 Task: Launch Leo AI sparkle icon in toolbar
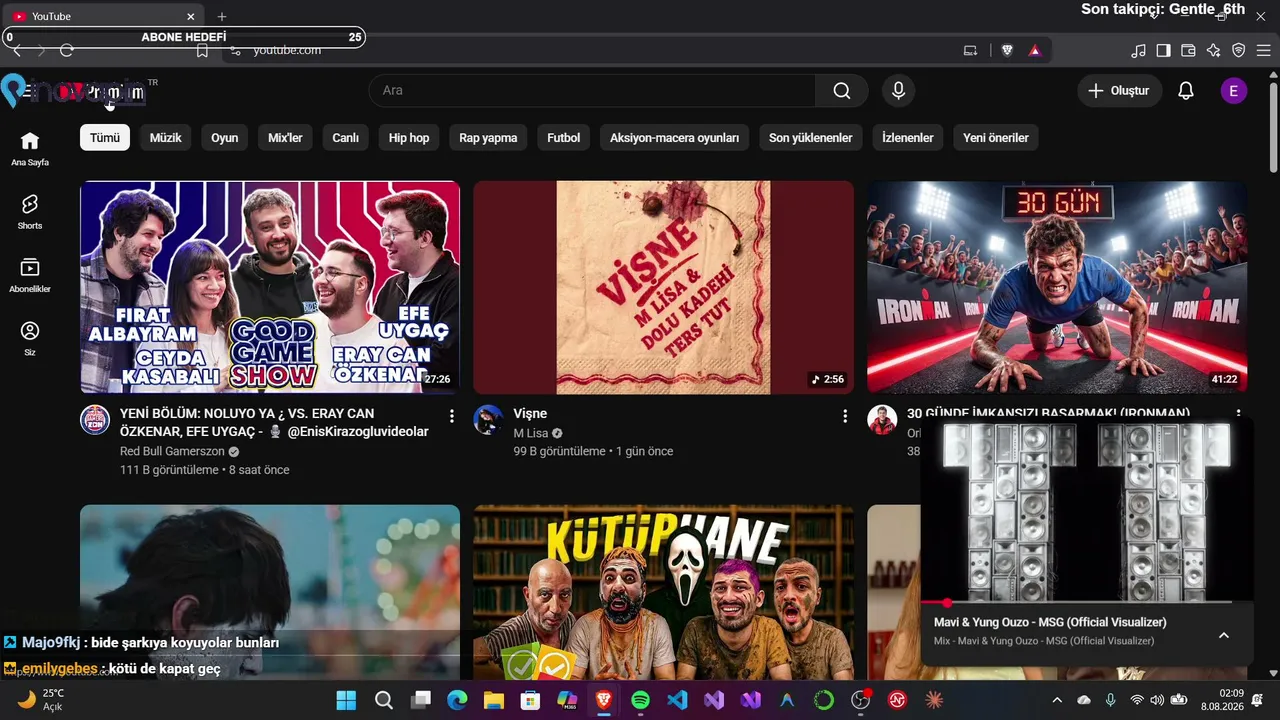1213,50
